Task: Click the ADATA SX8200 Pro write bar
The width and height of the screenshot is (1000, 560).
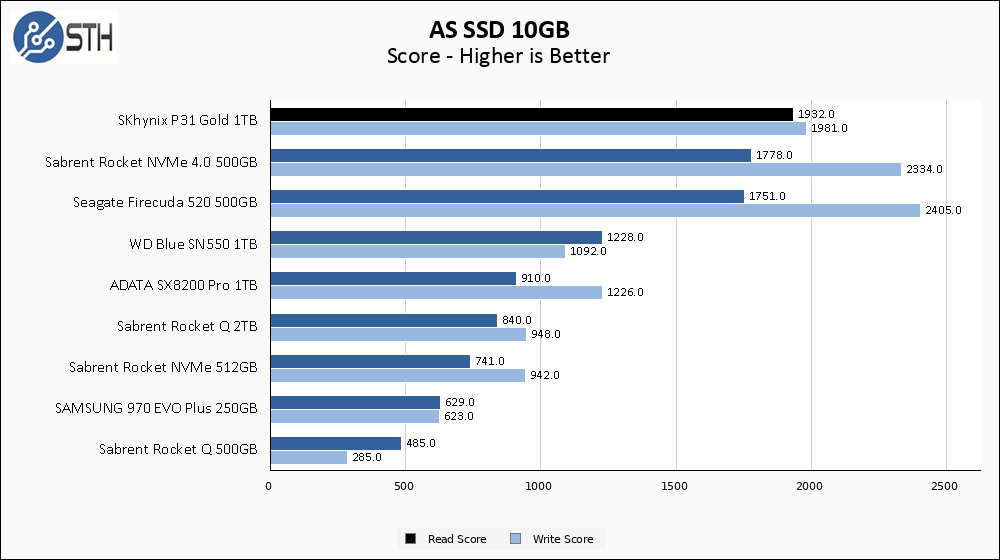Action: [436, 293]
